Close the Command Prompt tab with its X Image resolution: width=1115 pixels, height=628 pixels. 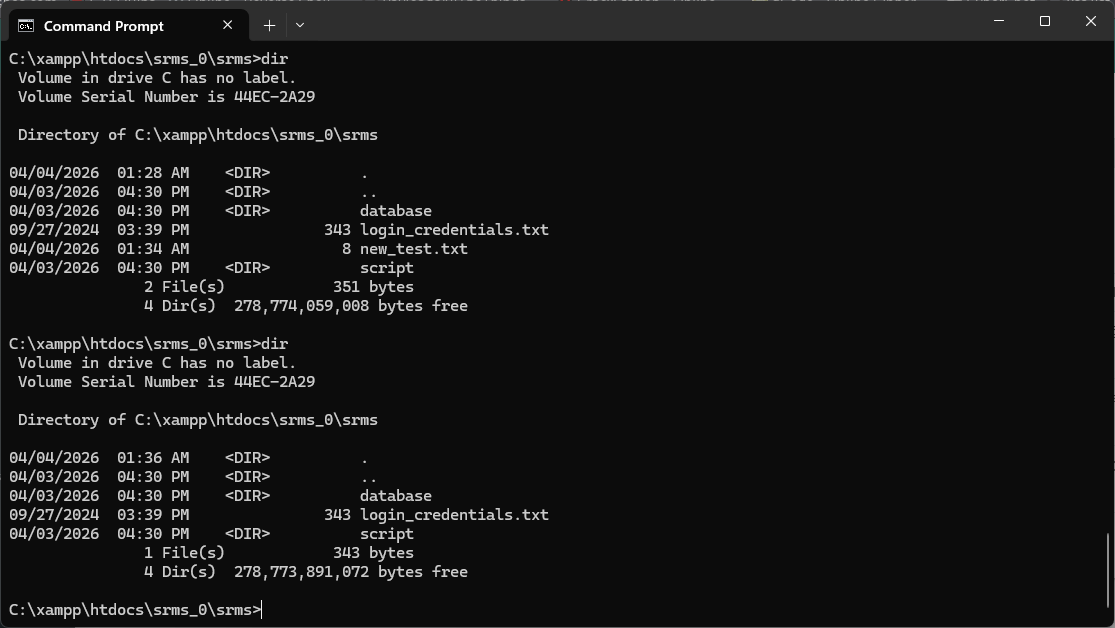click(x=226, y=25)
